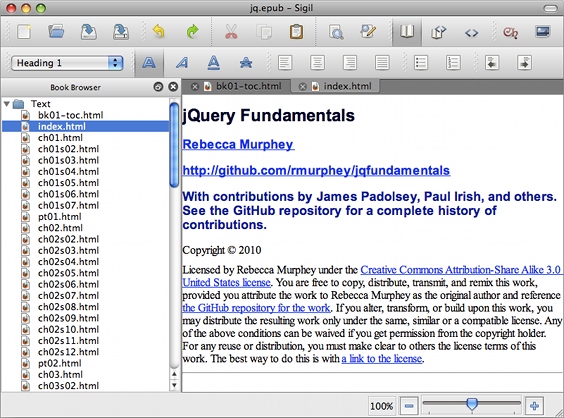Open the Rebecca Murphey link
Screen dimensions: 564x418
coord(238,145)
